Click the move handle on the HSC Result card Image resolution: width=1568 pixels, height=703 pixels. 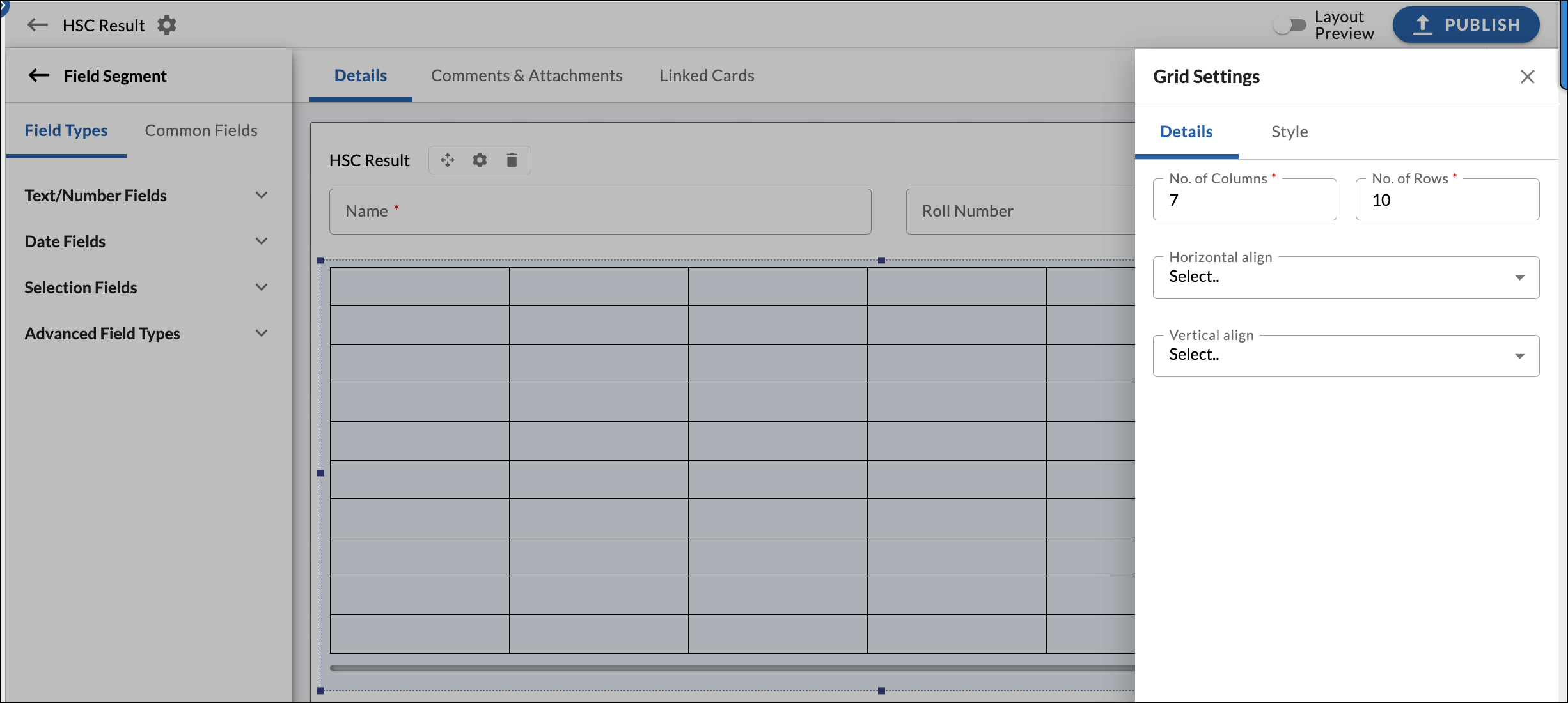tap(447, 160)
